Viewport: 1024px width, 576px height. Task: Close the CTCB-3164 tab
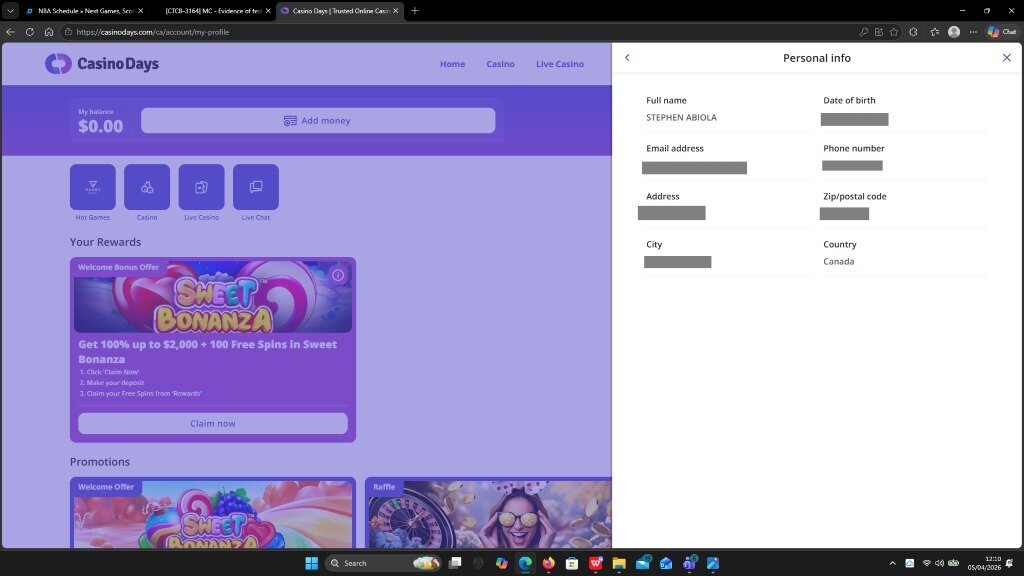pos(268,10)
